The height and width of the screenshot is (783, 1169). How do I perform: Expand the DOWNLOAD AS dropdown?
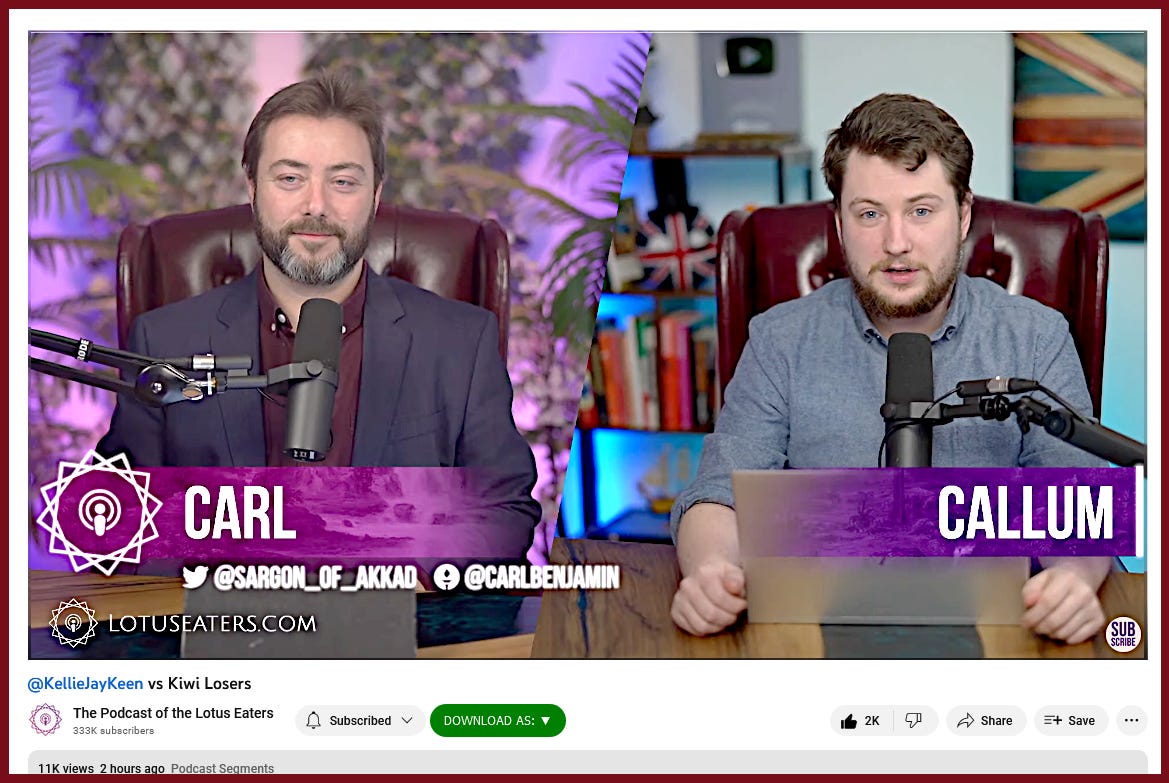pos(497,720)
